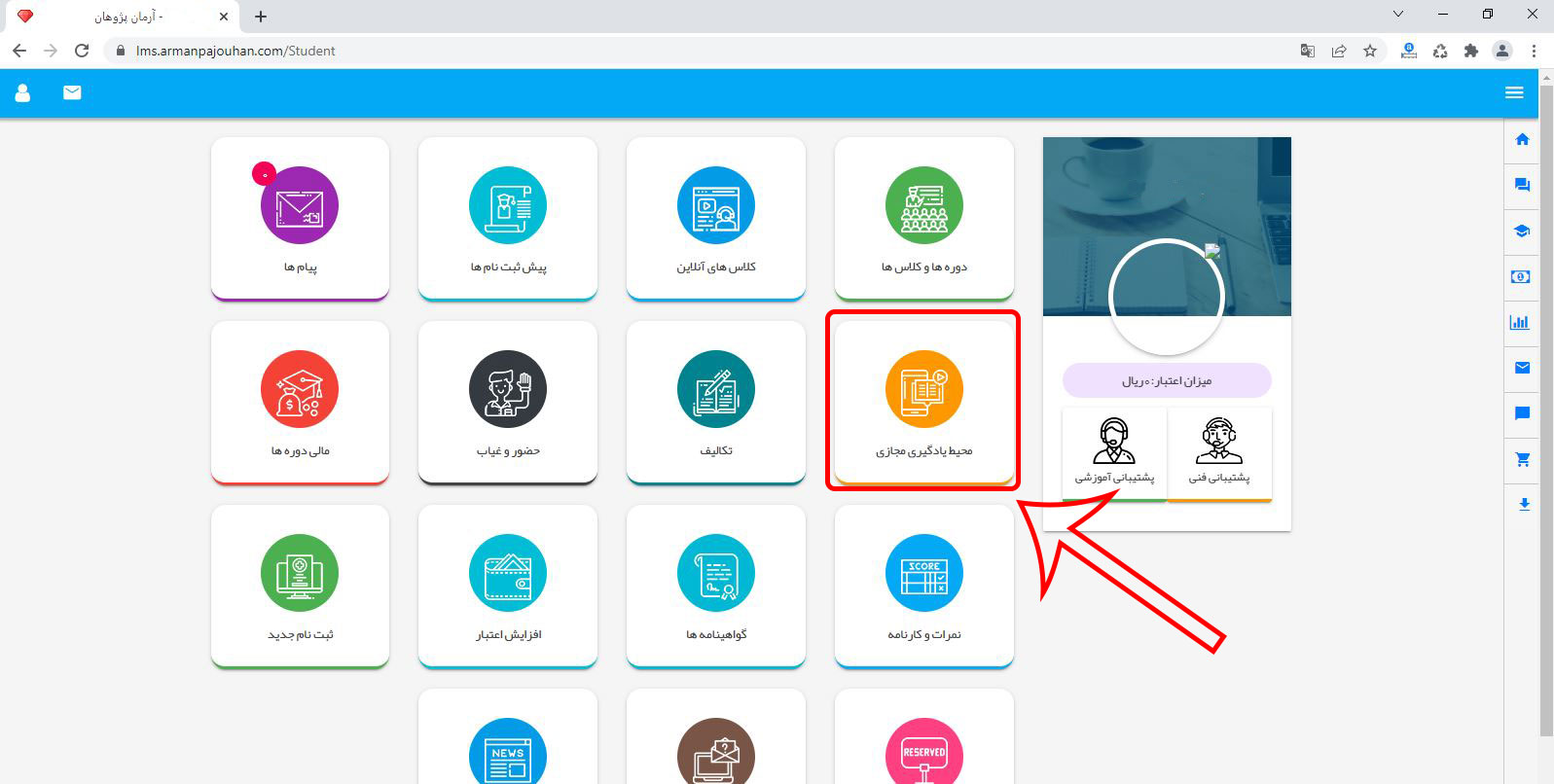
Task: Contact technical support (پشتیبانی فنی)
Action: [x=1219, y=453]
